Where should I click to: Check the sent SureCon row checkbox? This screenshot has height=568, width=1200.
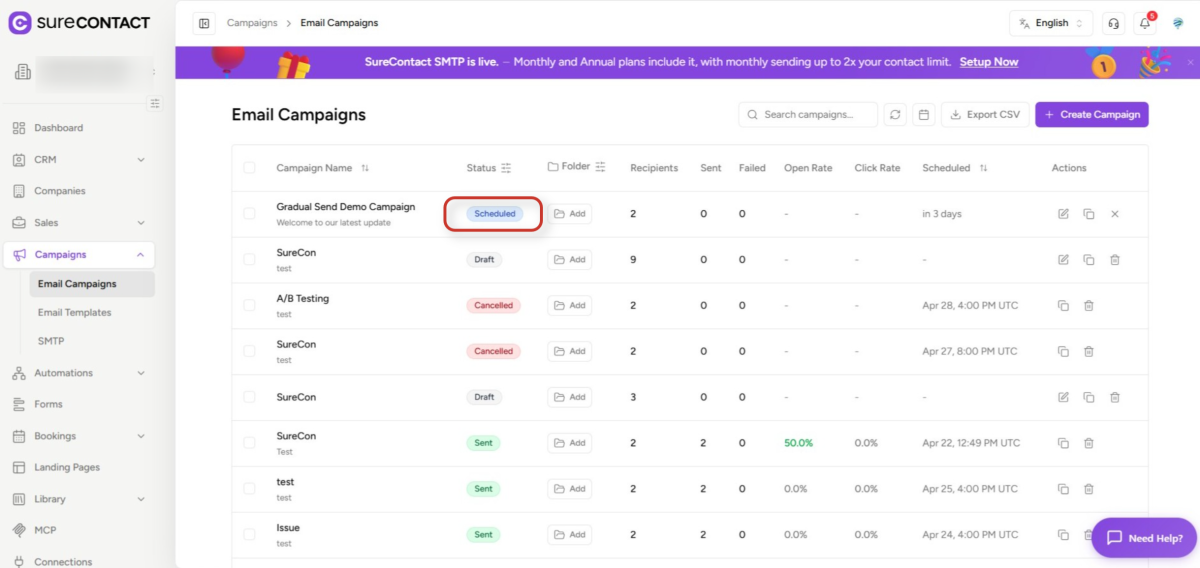tap(249, 443)
